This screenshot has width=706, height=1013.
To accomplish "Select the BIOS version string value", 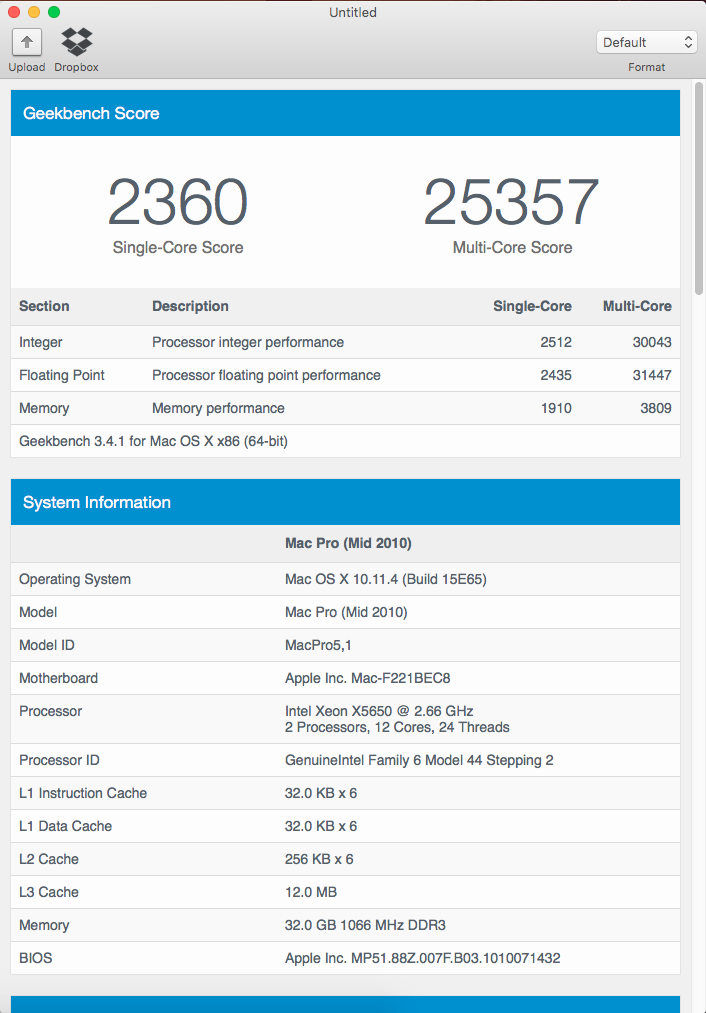I will coord(422,958).
